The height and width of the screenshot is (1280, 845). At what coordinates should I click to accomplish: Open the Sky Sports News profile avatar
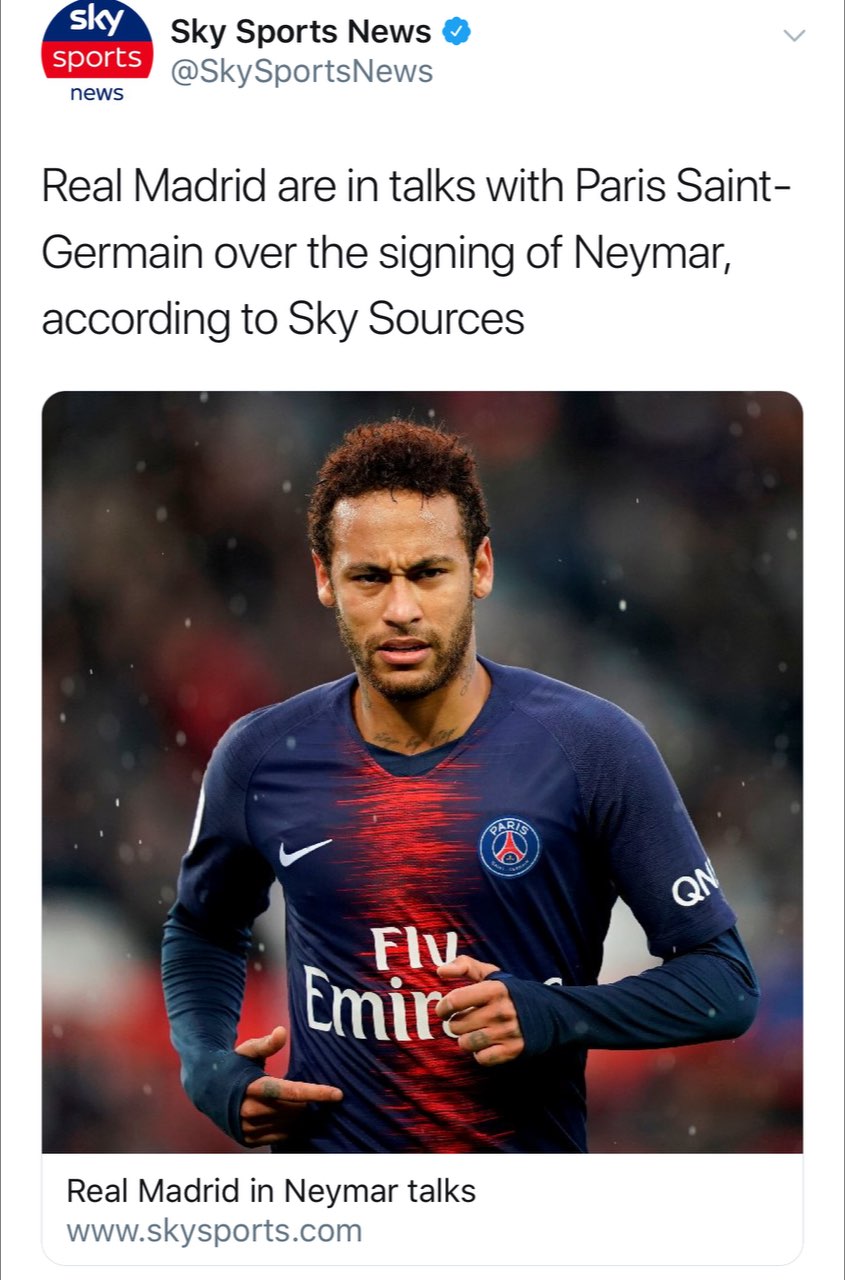click(x=97, y=52)
